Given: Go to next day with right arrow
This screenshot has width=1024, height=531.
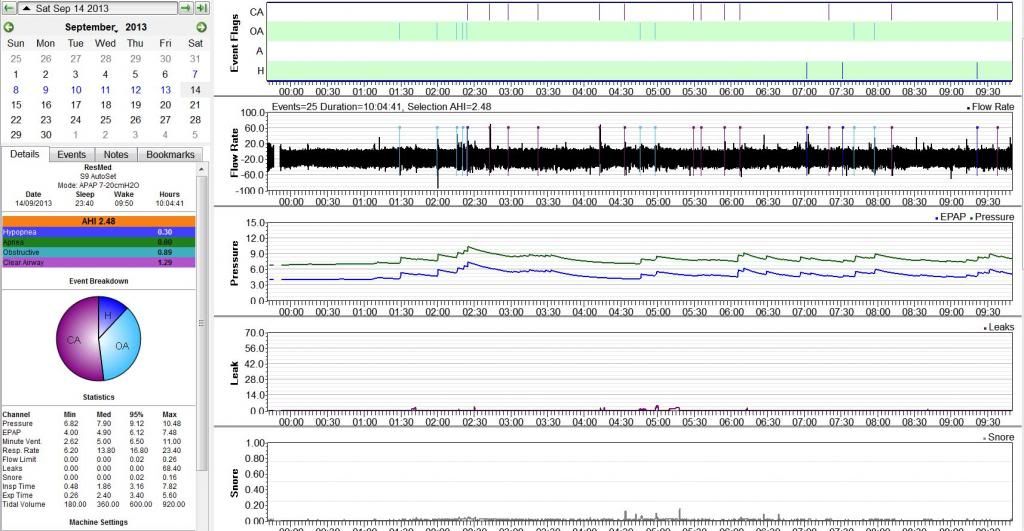Looking at the screenshot, I should pyautogui.click(x=185, y=9).
